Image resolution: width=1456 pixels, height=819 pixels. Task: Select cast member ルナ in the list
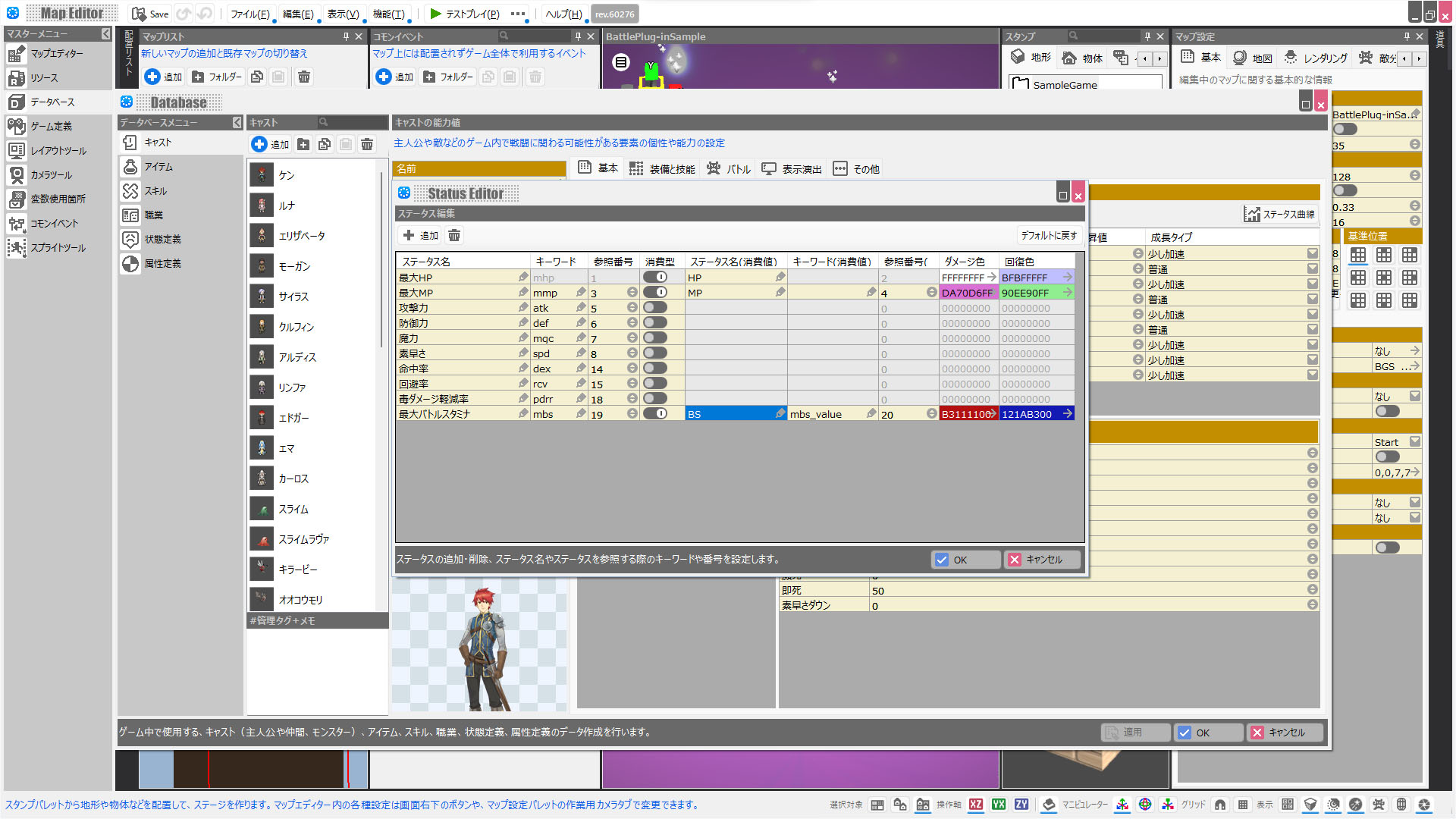click(287, 206)
